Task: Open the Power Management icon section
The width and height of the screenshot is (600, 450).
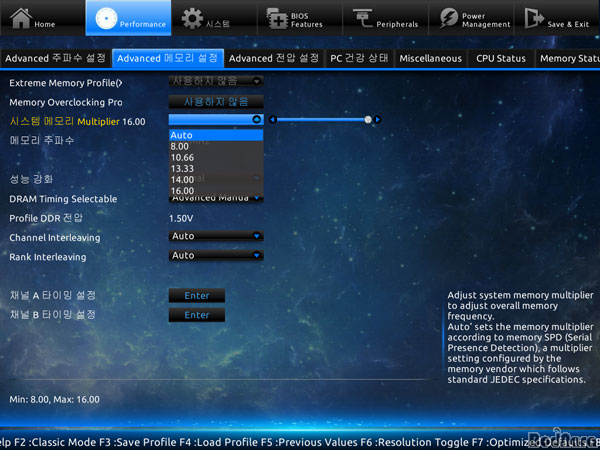Action: click(x=448, y=17)
